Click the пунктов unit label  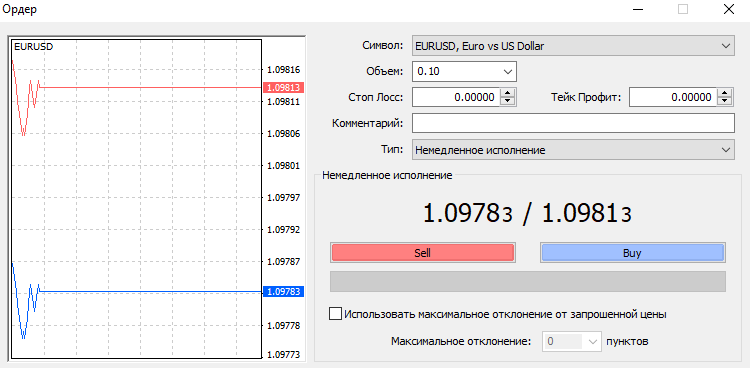click(x=627, y=342)
